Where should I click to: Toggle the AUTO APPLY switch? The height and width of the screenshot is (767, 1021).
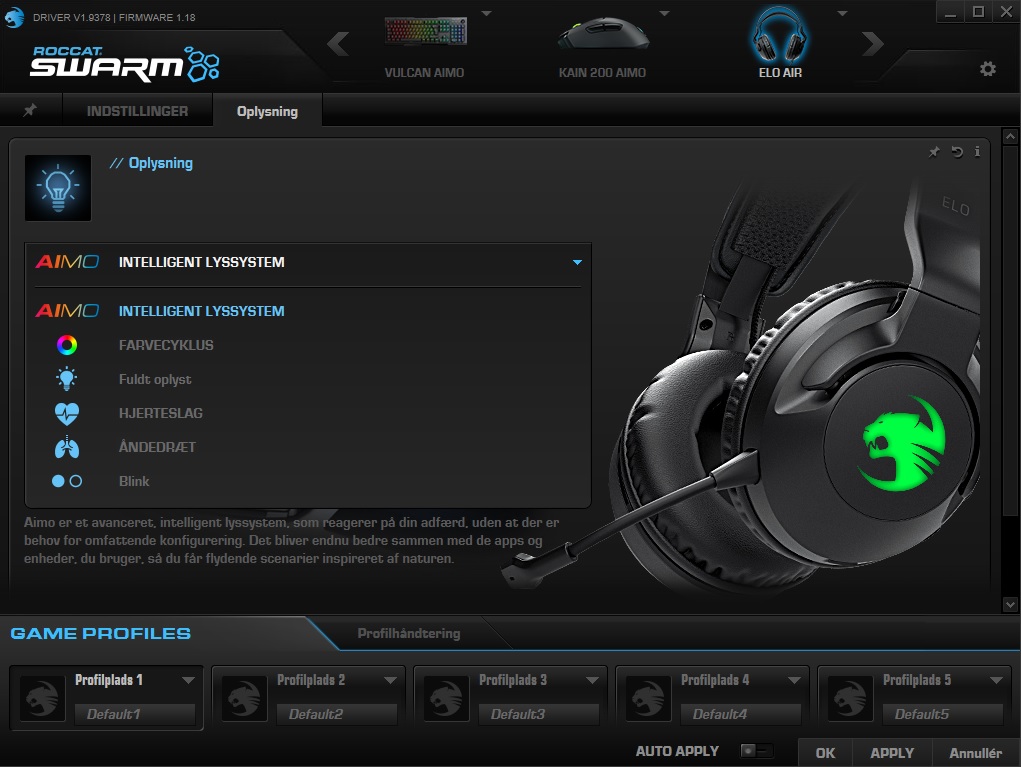757,751
